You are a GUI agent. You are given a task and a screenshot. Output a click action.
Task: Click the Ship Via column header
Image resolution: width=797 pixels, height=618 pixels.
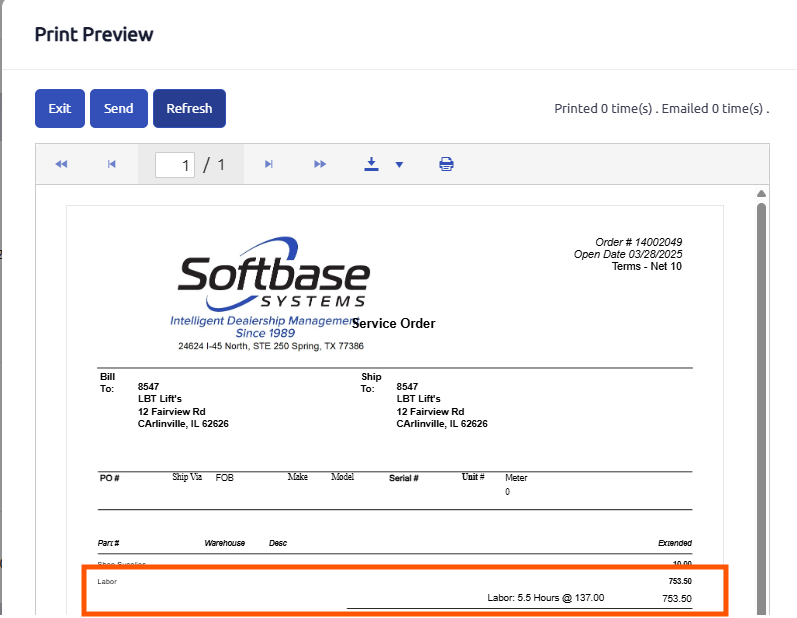click(187, 477)
